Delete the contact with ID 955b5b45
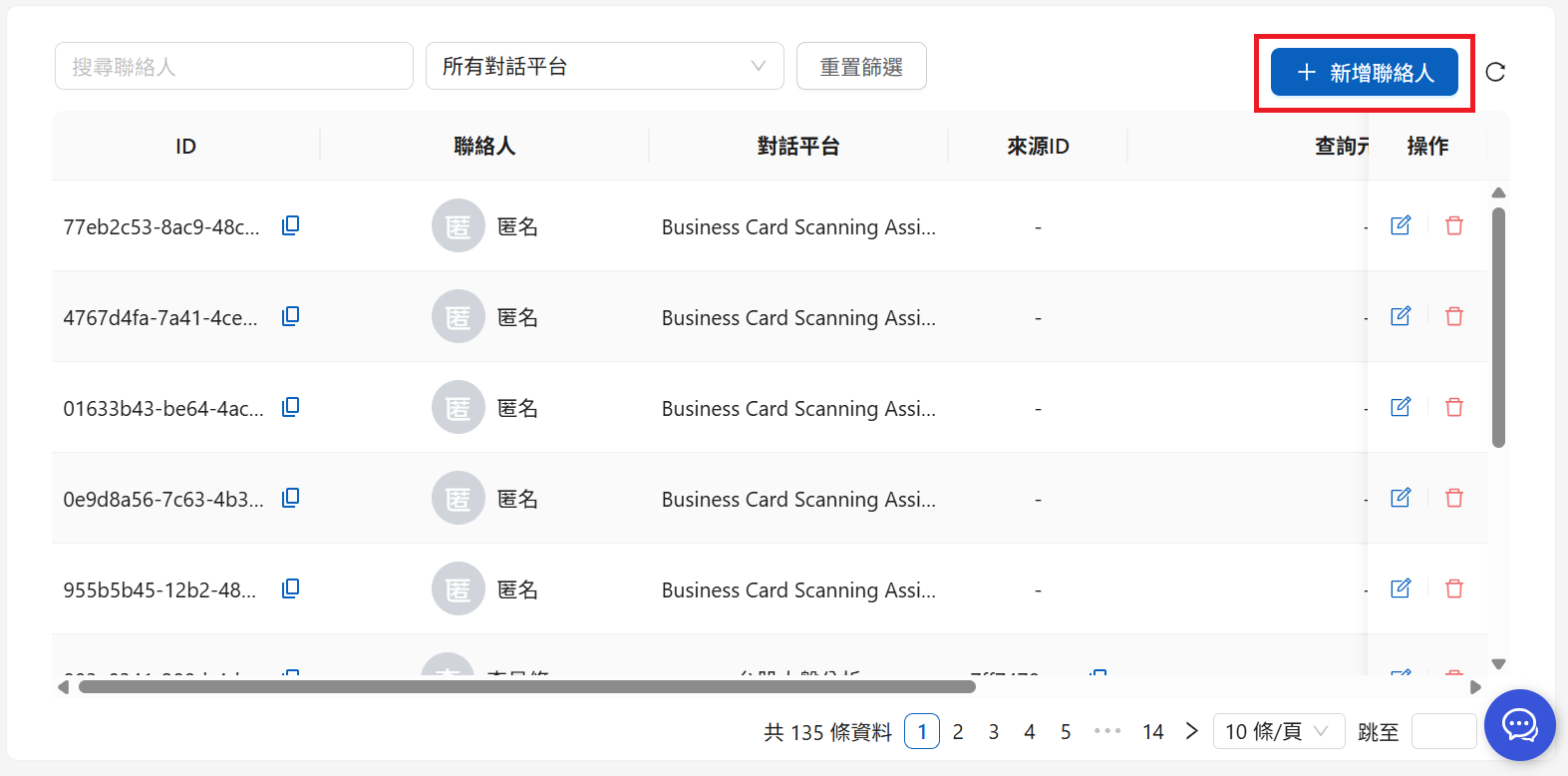Image resolution: width=1568 pixels, height=776 pixels. click(1454, 588)
